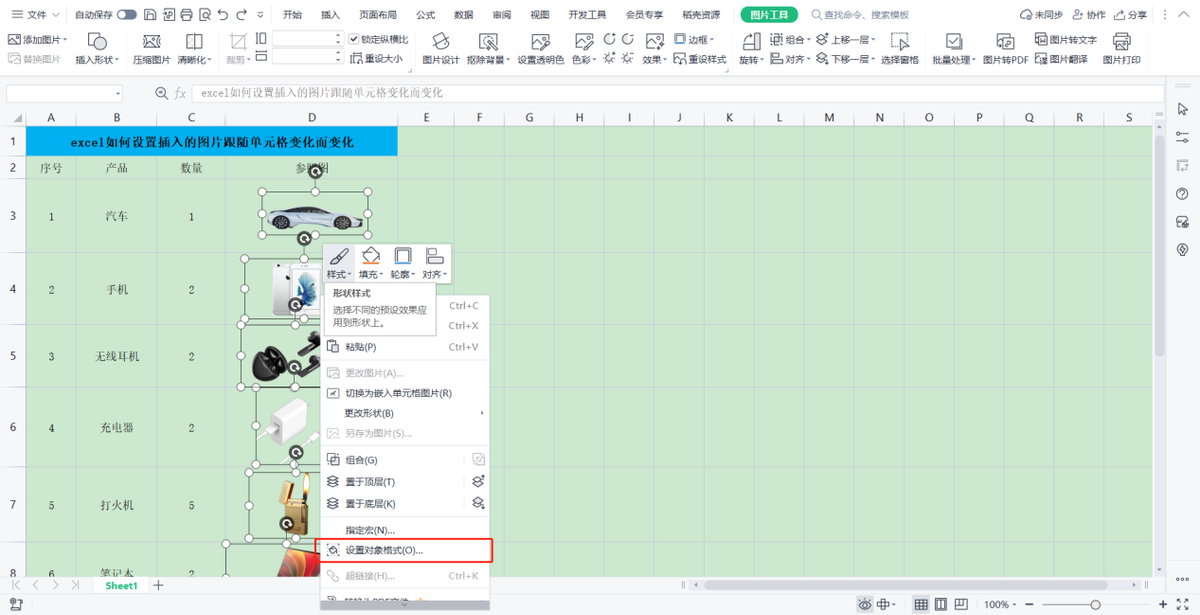Click 未同步 sync status button

[x=1041, y=15]
